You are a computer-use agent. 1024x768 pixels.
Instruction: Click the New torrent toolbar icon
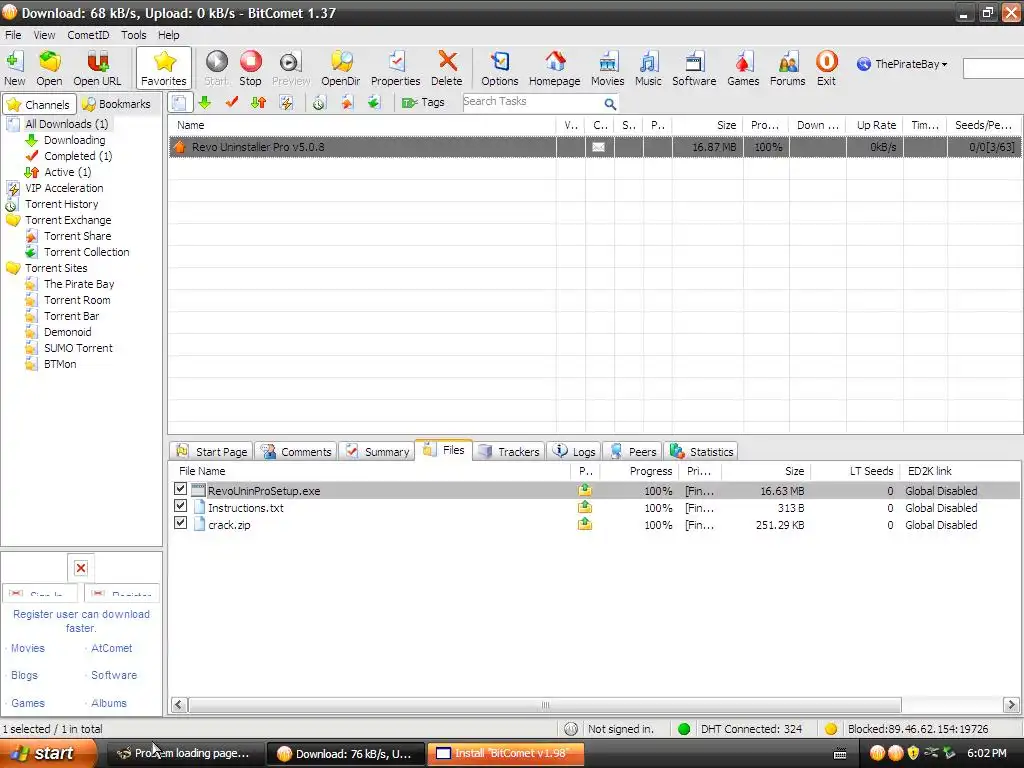[x=14, y=68]
